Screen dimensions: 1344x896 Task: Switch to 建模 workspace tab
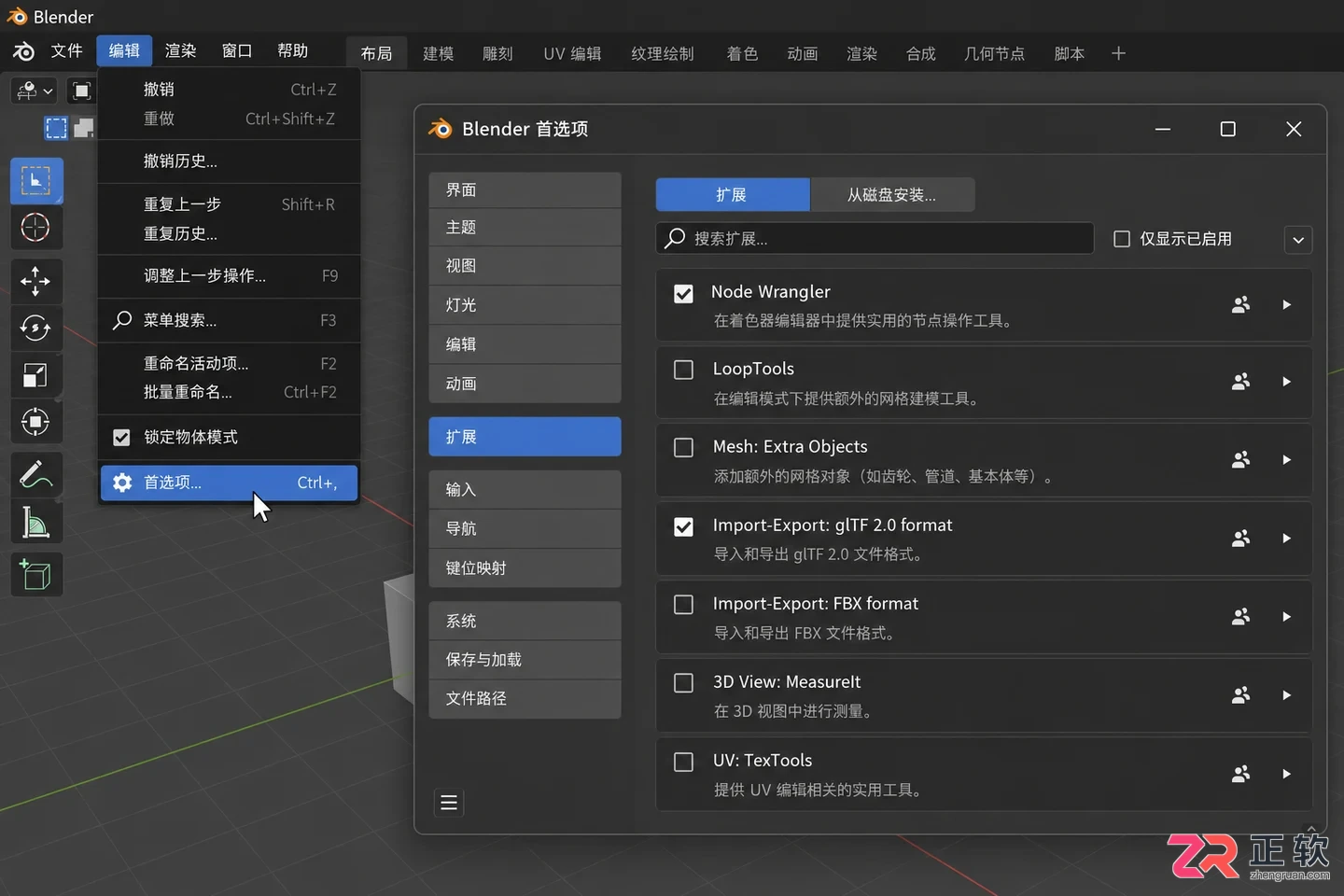438,53
